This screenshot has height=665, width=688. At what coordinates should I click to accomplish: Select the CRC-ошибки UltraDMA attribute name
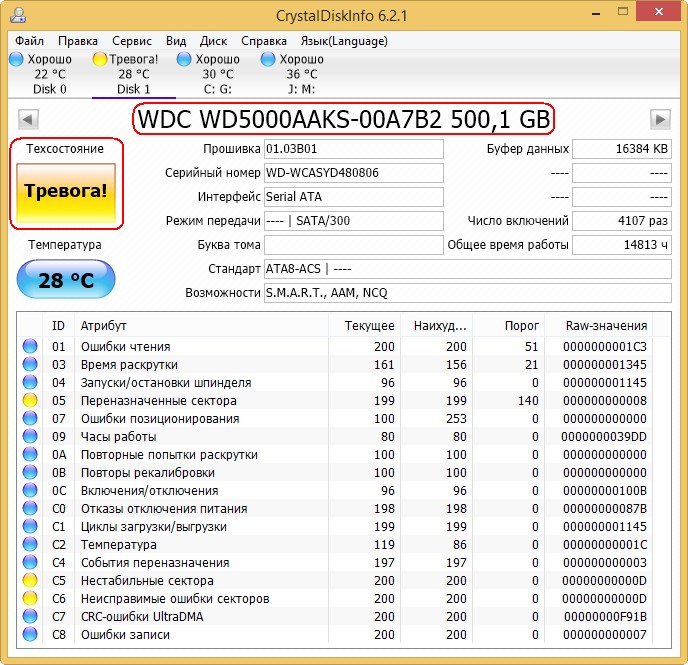coord(142,616)
